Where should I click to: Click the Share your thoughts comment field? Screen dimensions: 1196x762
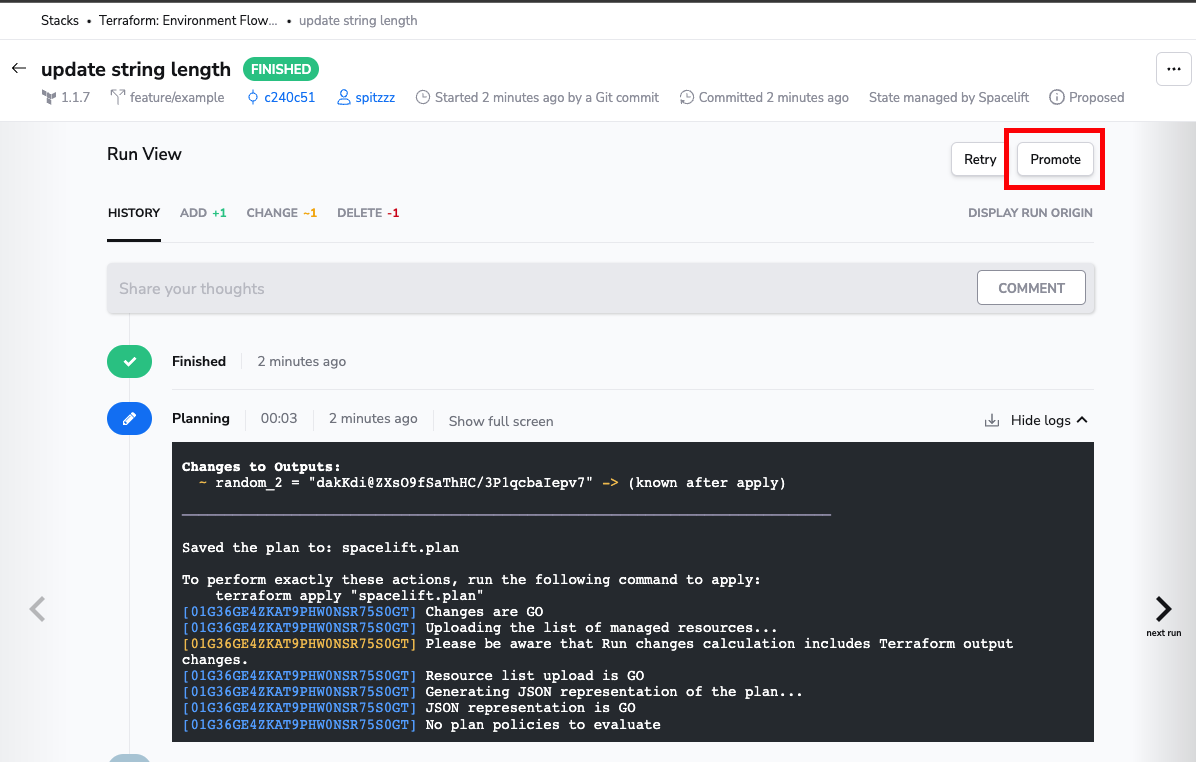[x=400, y=288]
